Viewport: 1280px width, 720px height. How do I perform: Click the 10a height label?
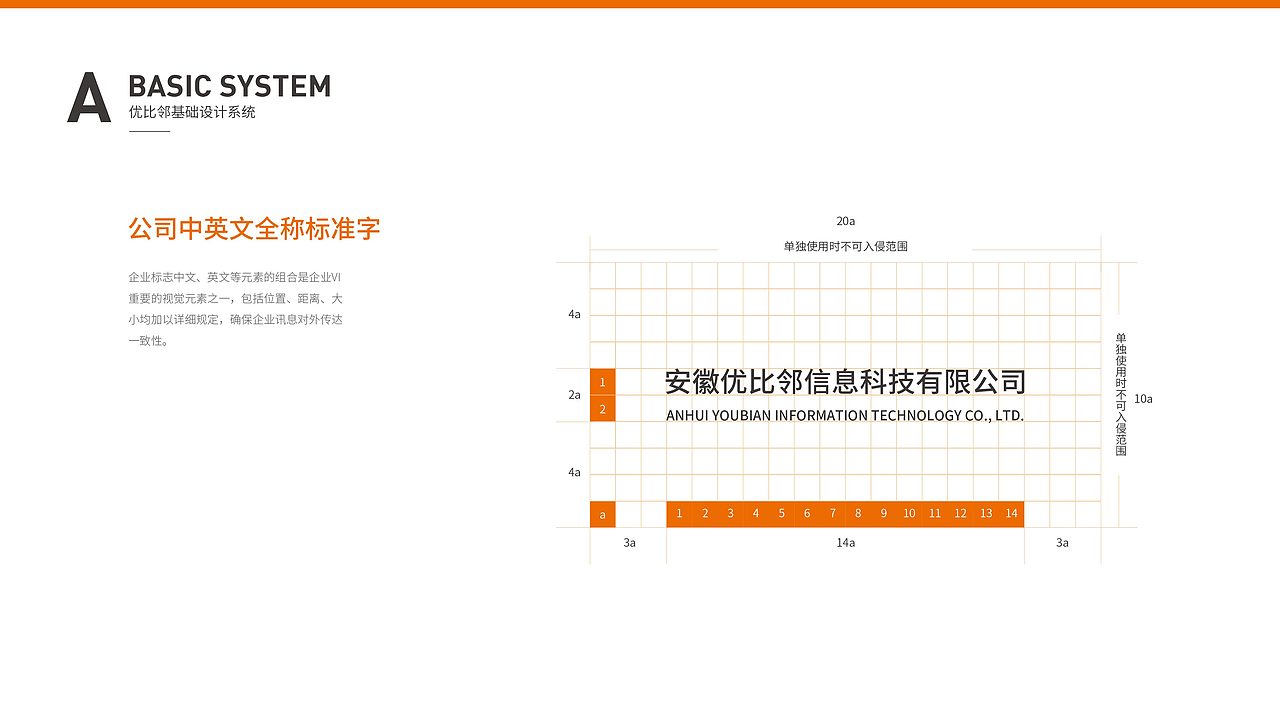coord(1143,399)
